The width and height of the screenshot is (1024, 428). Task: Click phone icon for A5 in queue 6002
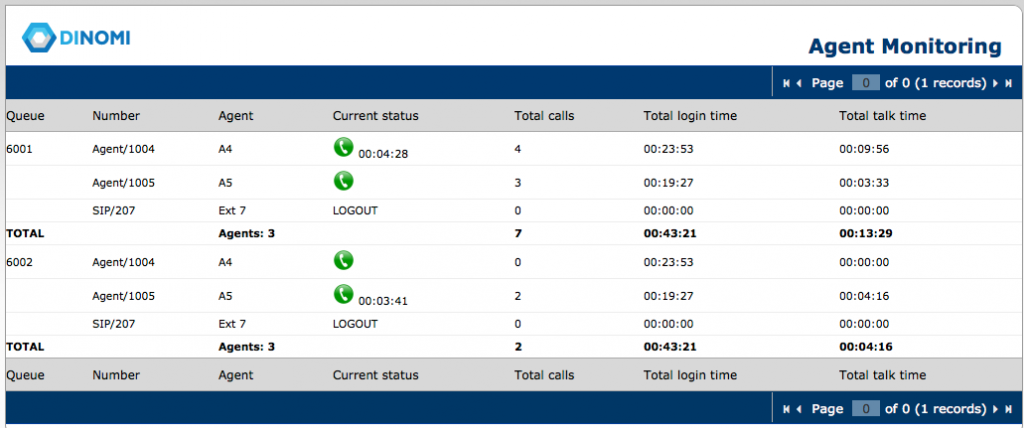tap(343, 293)
